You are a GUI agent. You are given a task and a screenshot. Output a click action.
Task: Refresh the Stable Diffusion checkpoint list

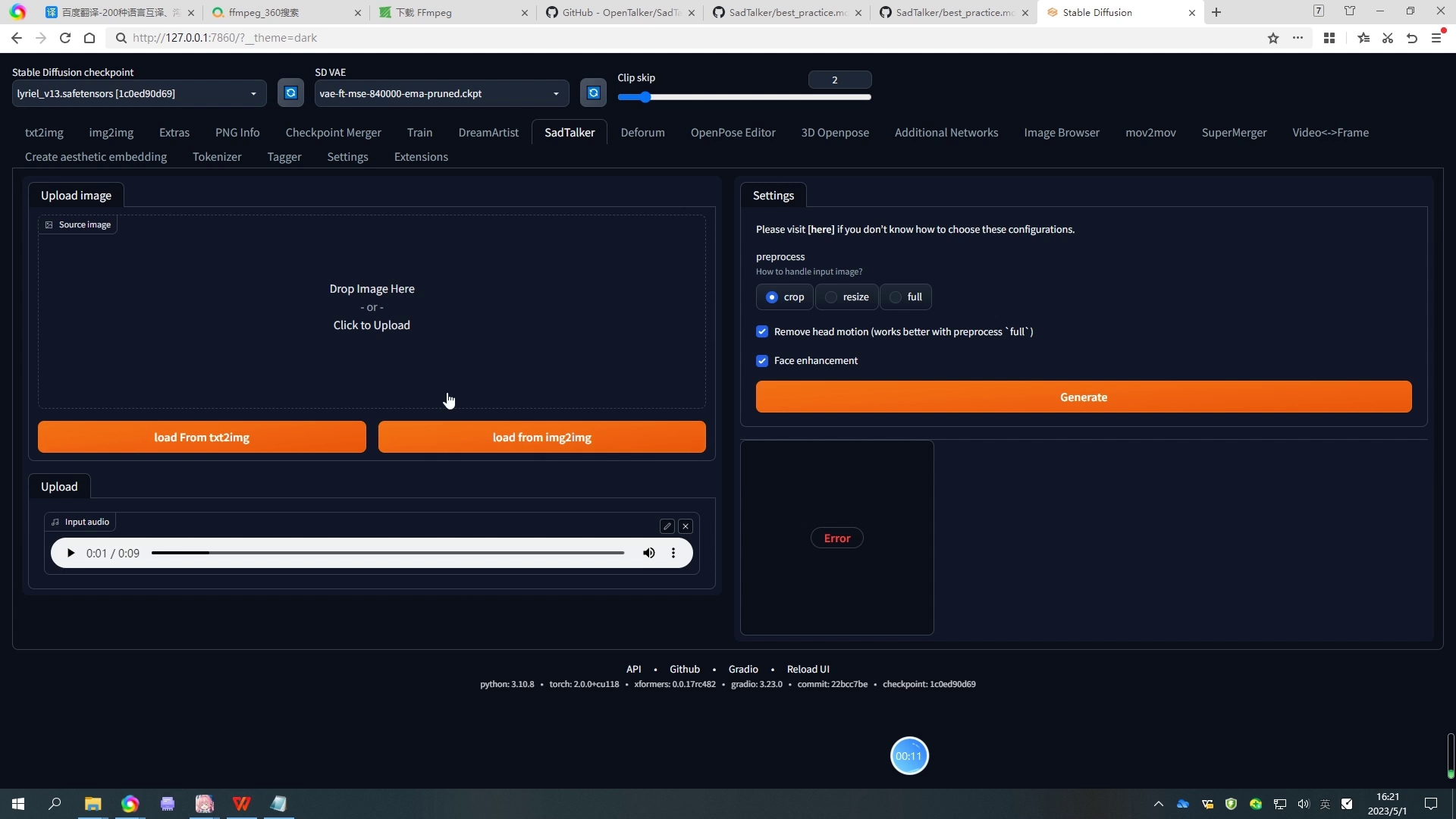point(290,93)
